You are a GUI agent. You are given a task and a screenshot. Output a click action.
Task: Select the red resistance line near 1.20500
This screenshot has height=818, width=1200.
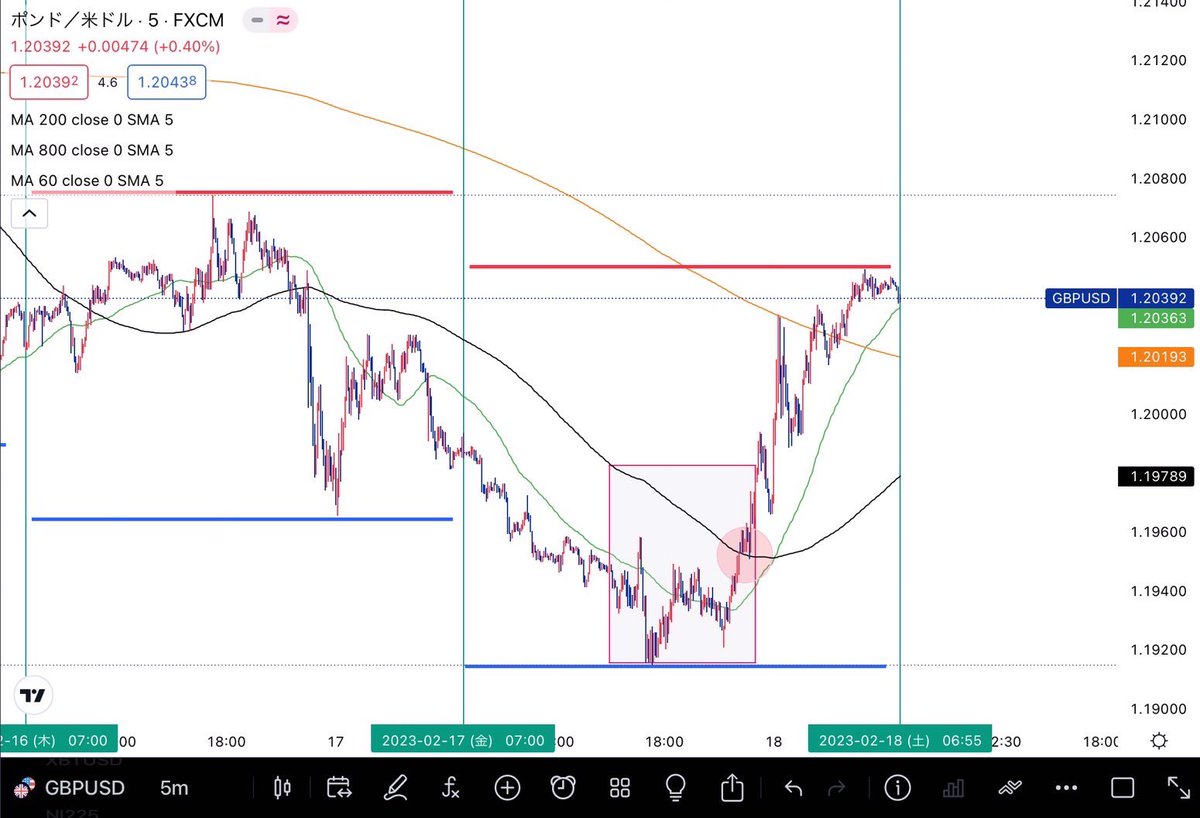pyautogui.click(x=679, y=266)
